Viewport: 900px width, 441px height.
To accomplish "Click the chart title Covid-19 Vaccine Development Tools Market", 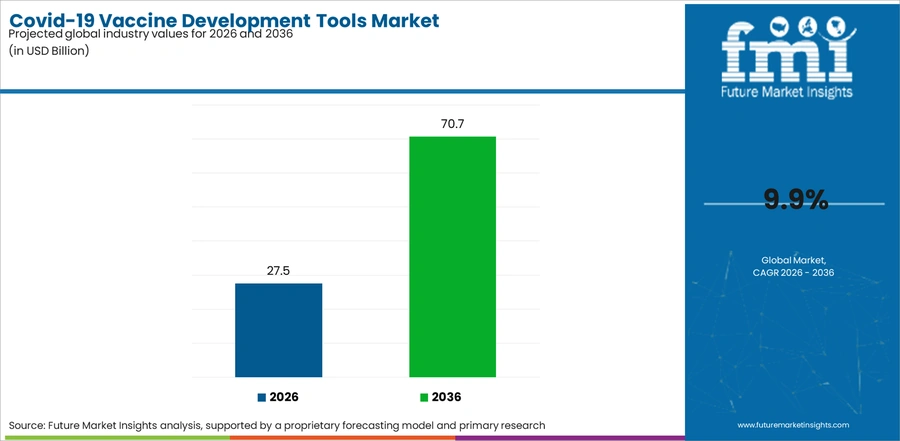I will (224, 20).
